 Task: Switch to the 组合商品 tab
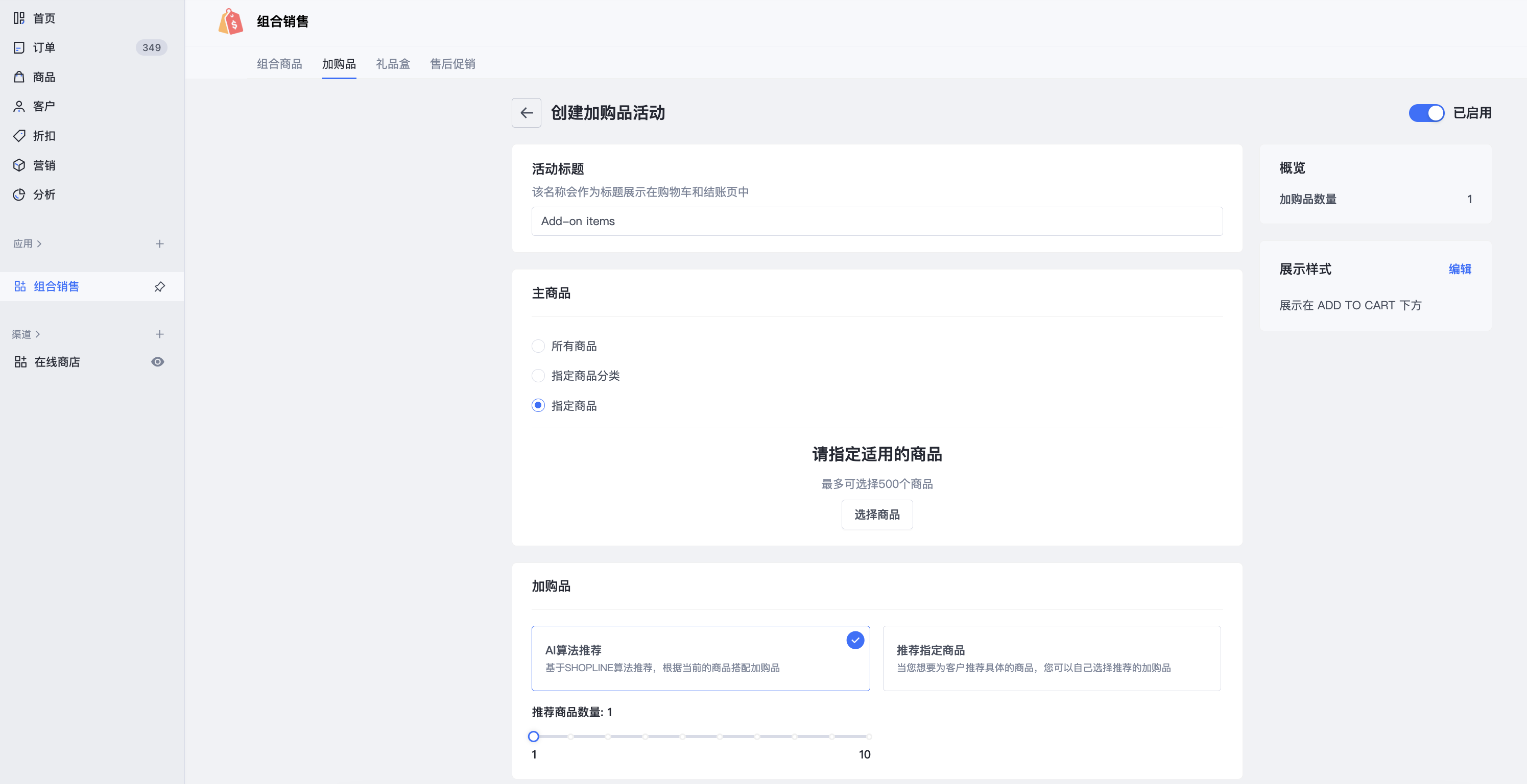click(279, 63)
